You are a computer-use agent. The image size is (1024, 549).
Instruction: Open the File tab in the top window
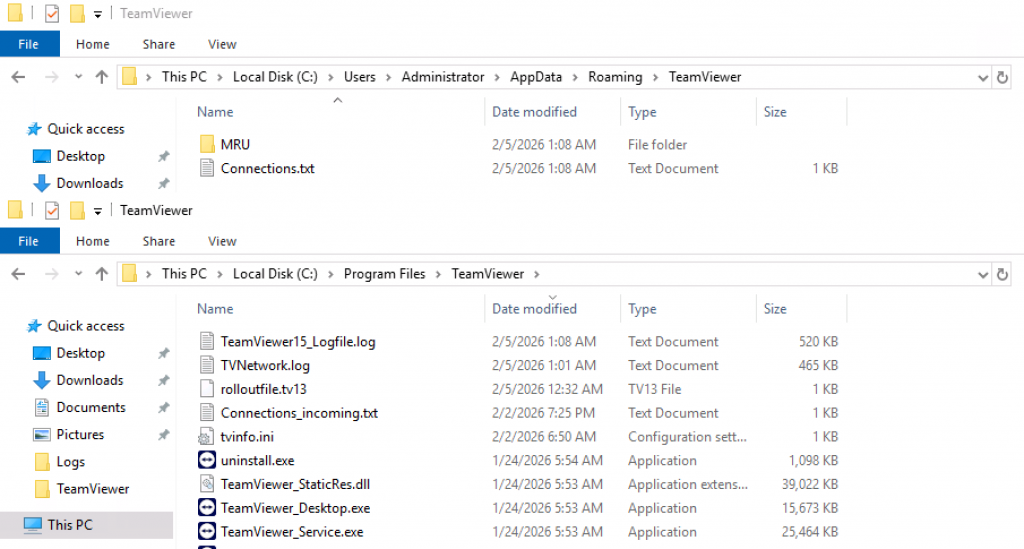click(x=29, y=44)
